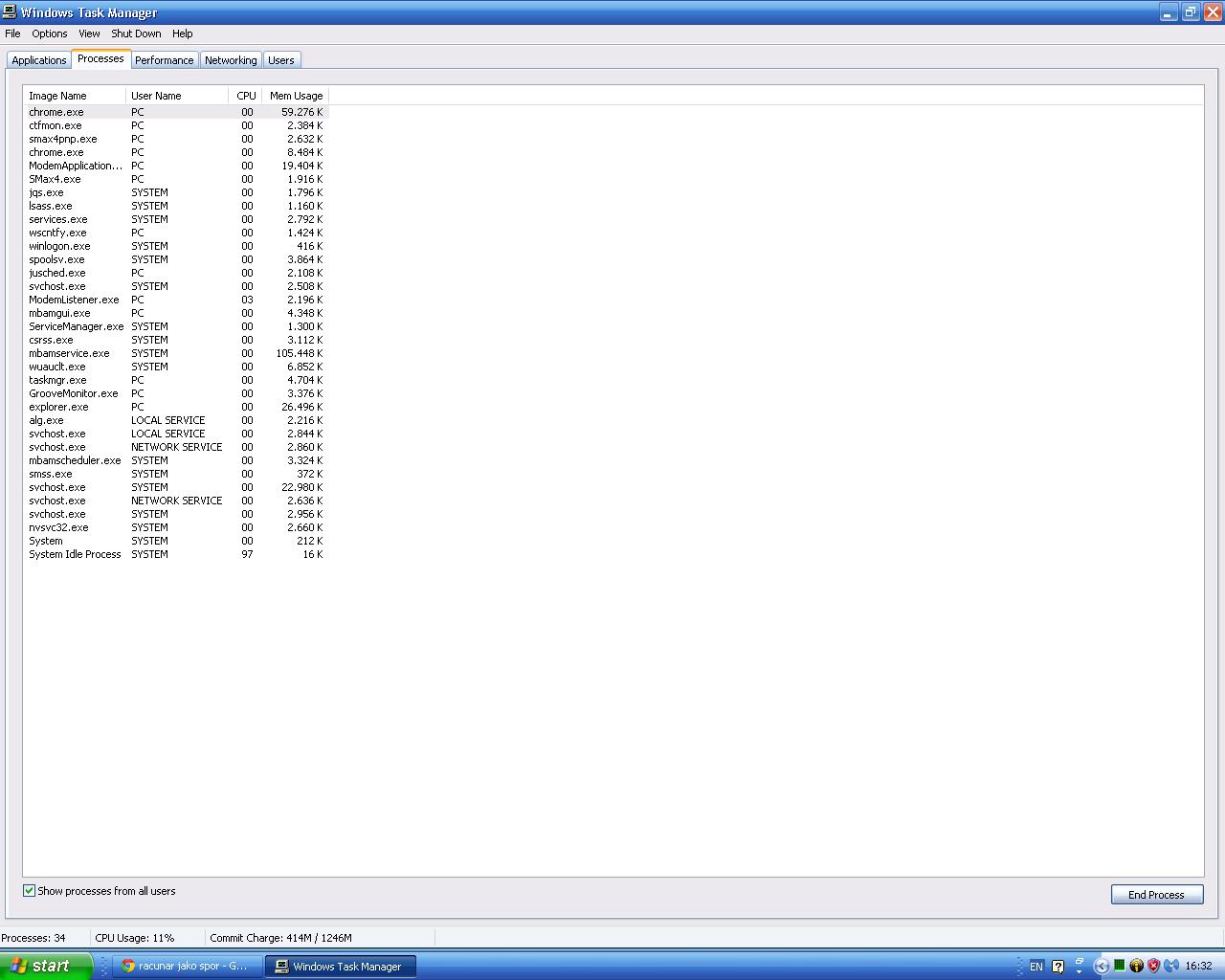
Task: Select the wscntfy.exe process
Action: (176, 233)
